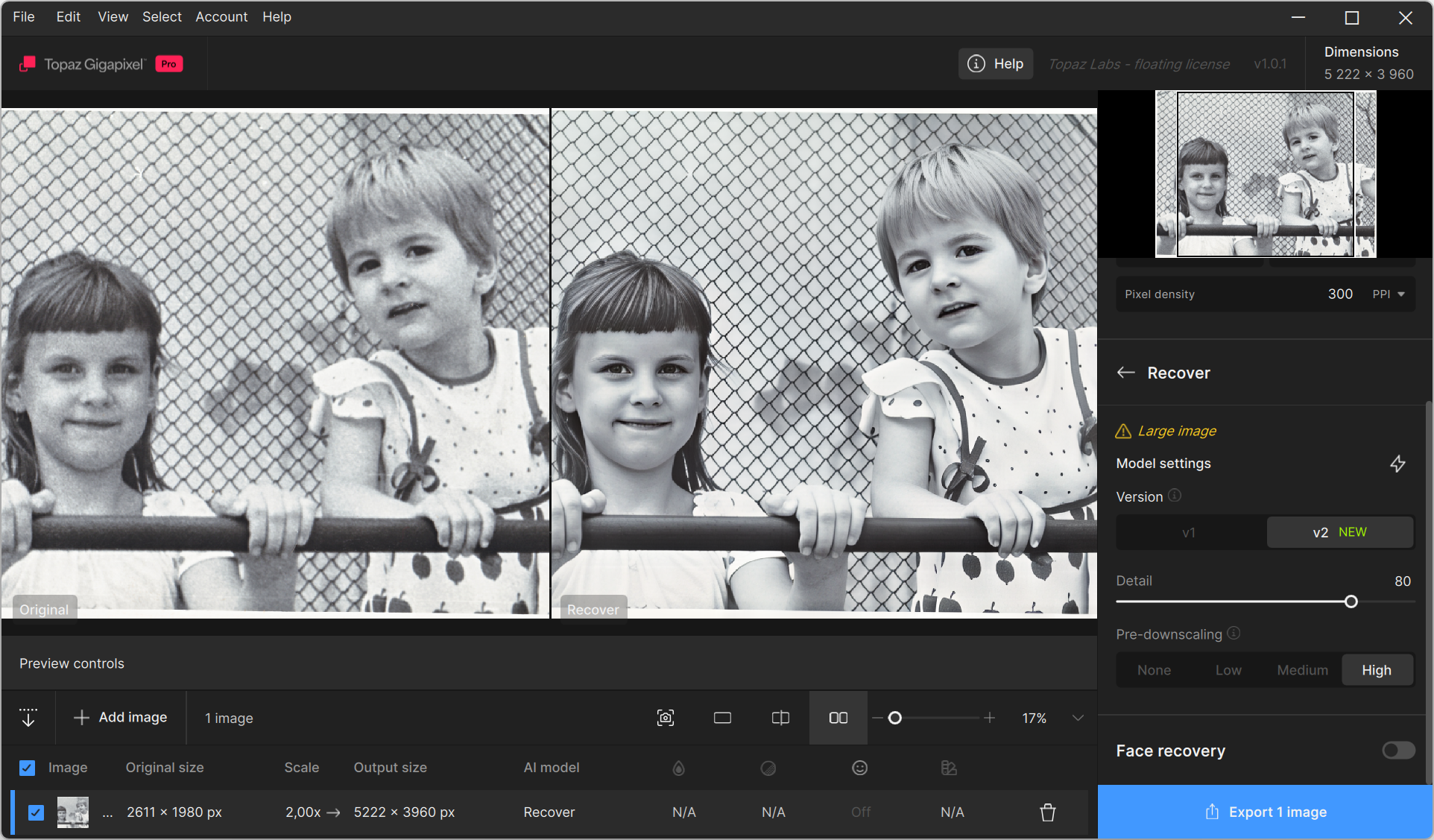Screen dimensions: 1434x840
Task: Switch to side-by-side view layout
Action: coord(838,718)
